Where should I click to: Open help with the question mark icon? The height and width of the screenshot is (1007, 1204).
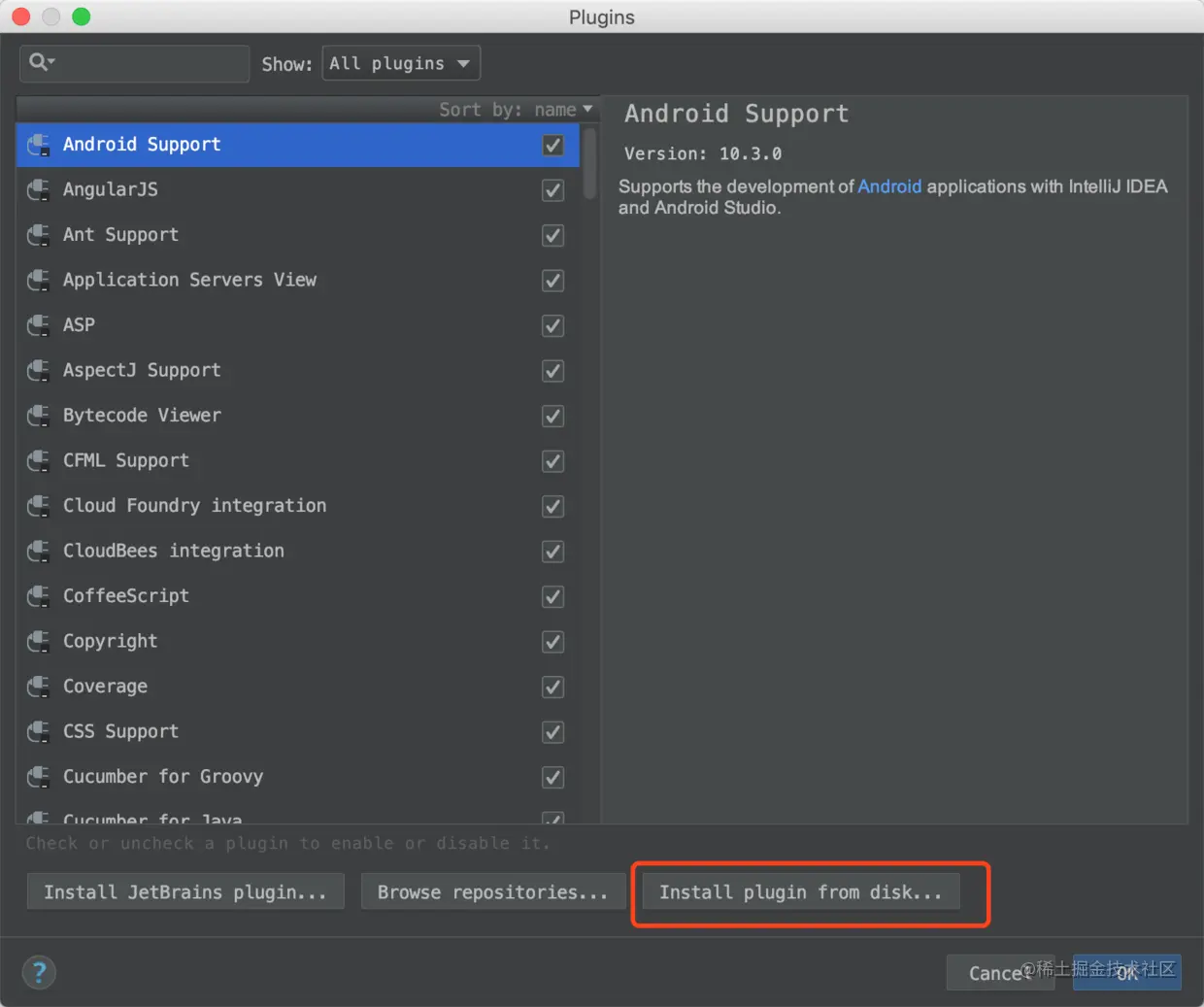[39, 972]
